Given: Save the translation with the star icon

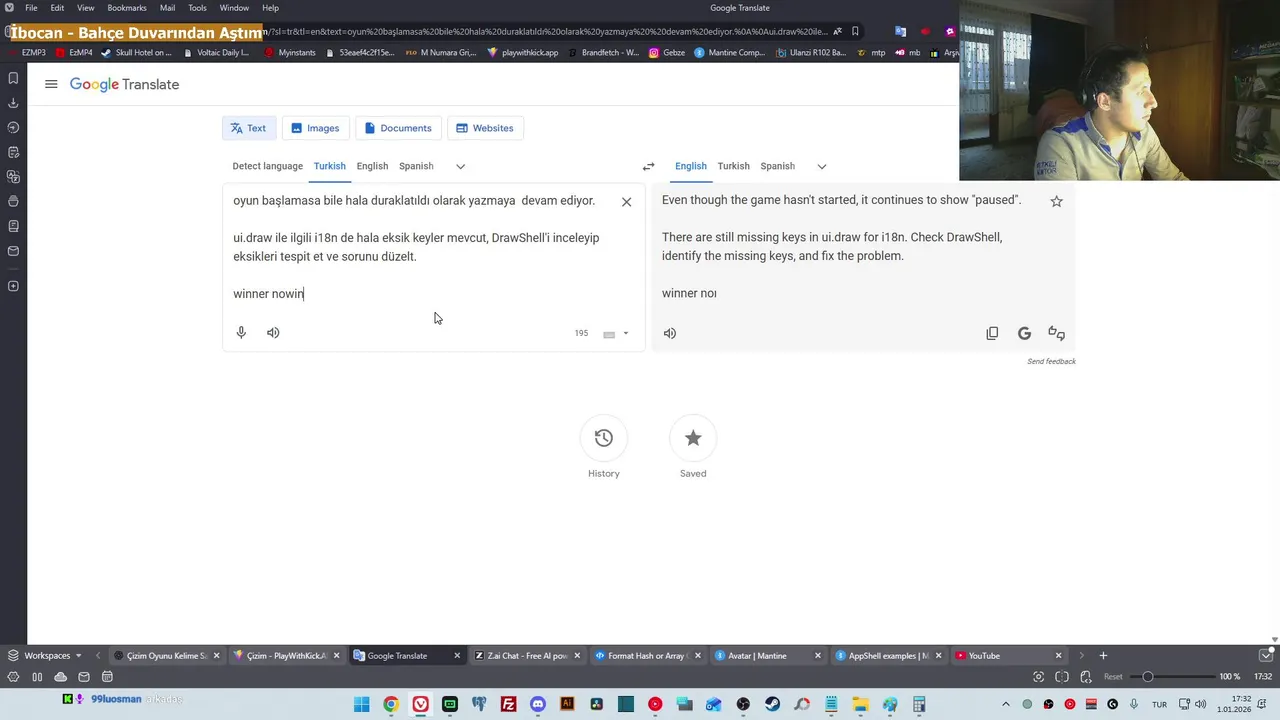Looking at the screenshot, I should point(1056,201).
